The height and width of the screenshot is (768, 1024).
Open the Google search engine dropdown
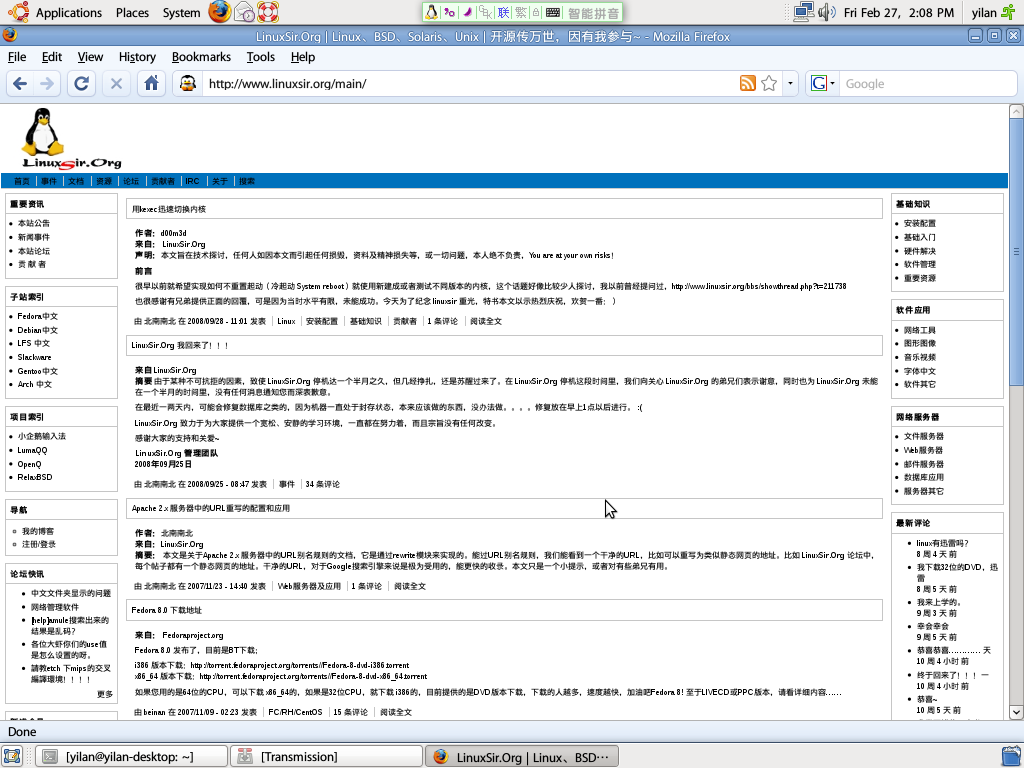(x=822, y=84)
